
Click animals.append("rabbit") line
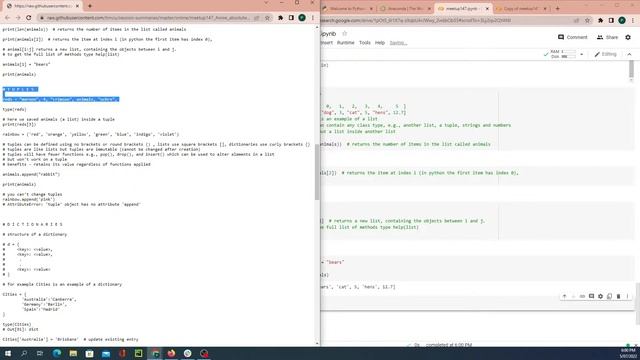pyautogui.click(x=31, y=174)
